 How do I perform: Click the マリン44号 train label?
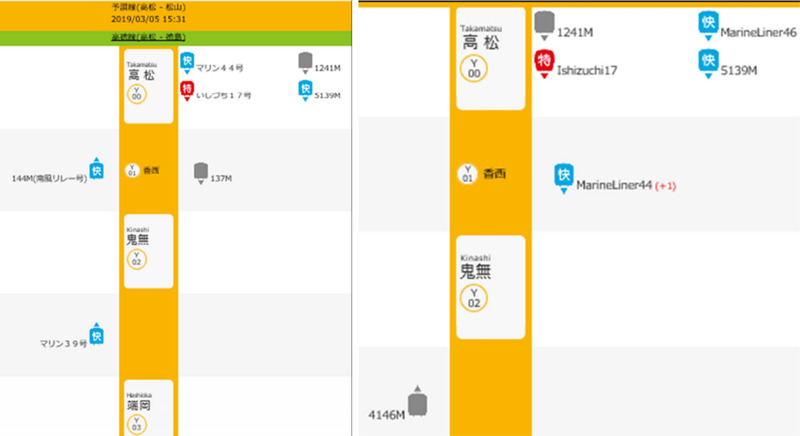coord(220,68)
